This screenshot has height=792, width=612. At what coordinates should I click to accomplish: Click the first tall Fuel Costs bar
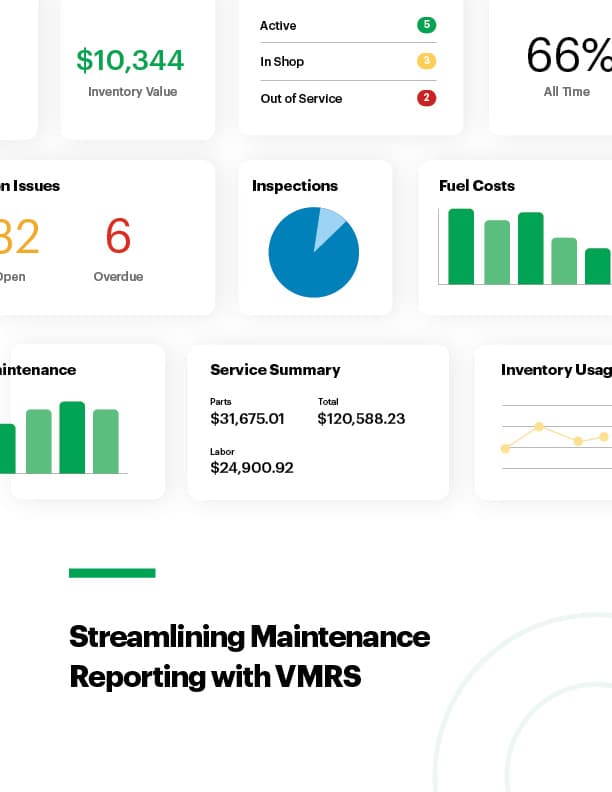[x=461, y=246]
